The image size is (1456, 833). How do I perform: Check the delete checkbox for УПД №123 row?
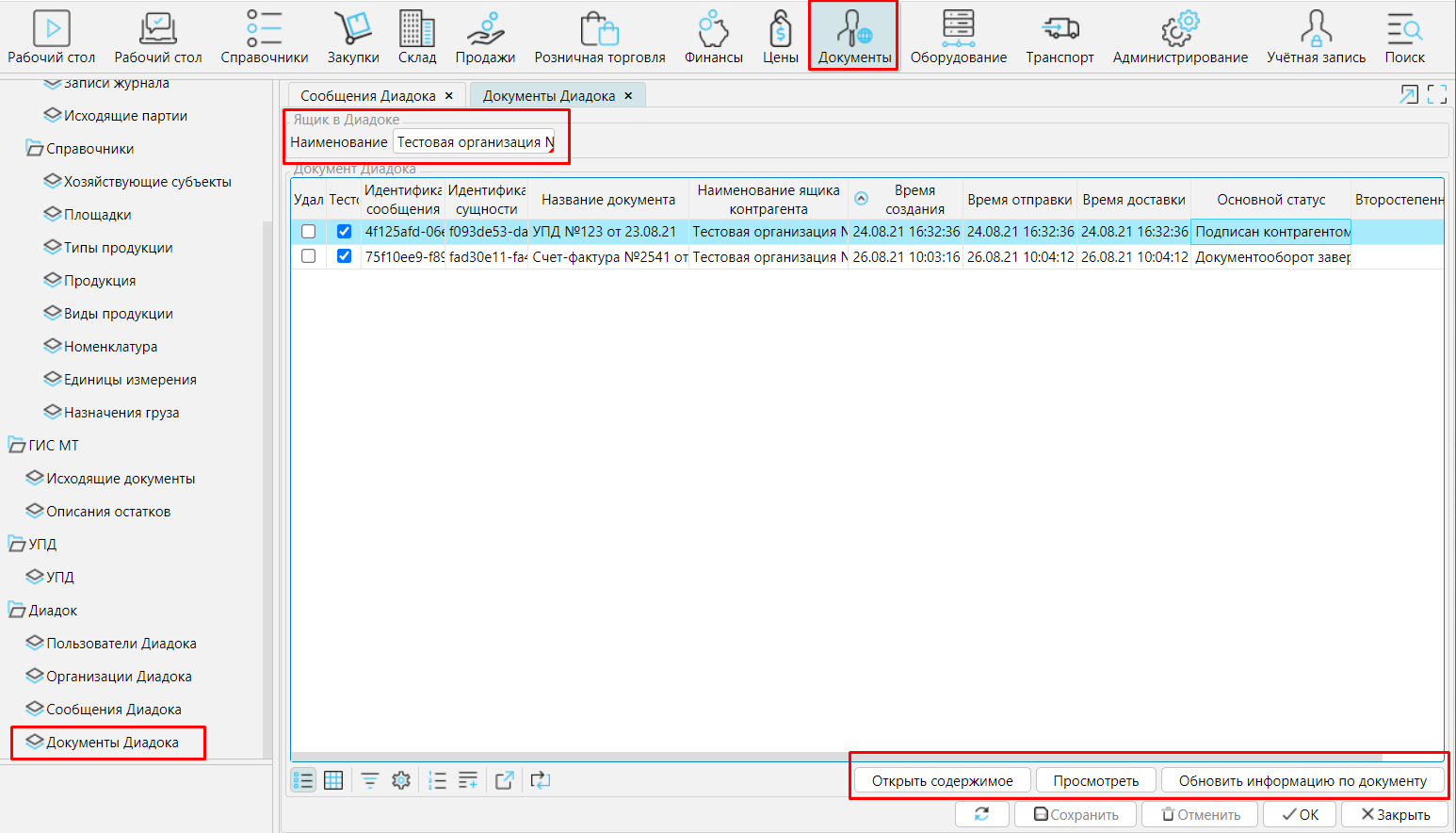(308, 232)
